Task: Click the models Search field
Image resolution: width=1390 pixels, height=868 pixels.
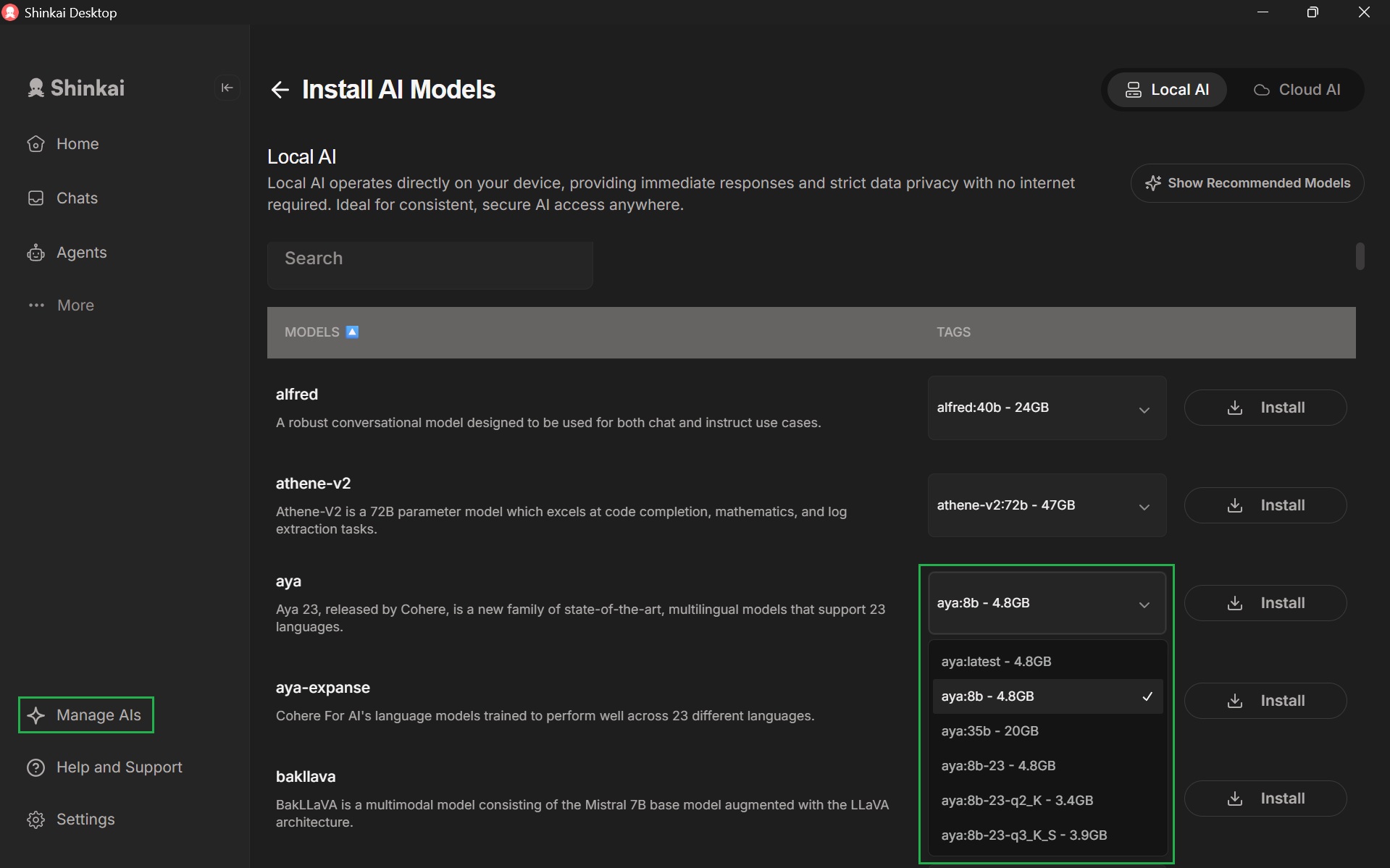Action: tap(430, 259)
